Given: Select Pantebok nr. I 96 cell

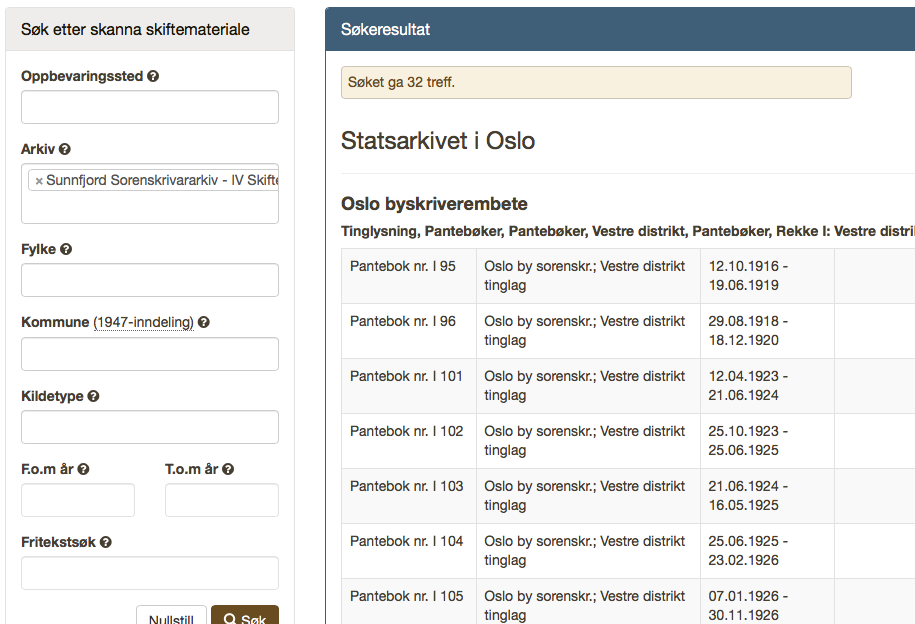Looking at the screenshot, I should pyautogui.click(x=409, y=331).
